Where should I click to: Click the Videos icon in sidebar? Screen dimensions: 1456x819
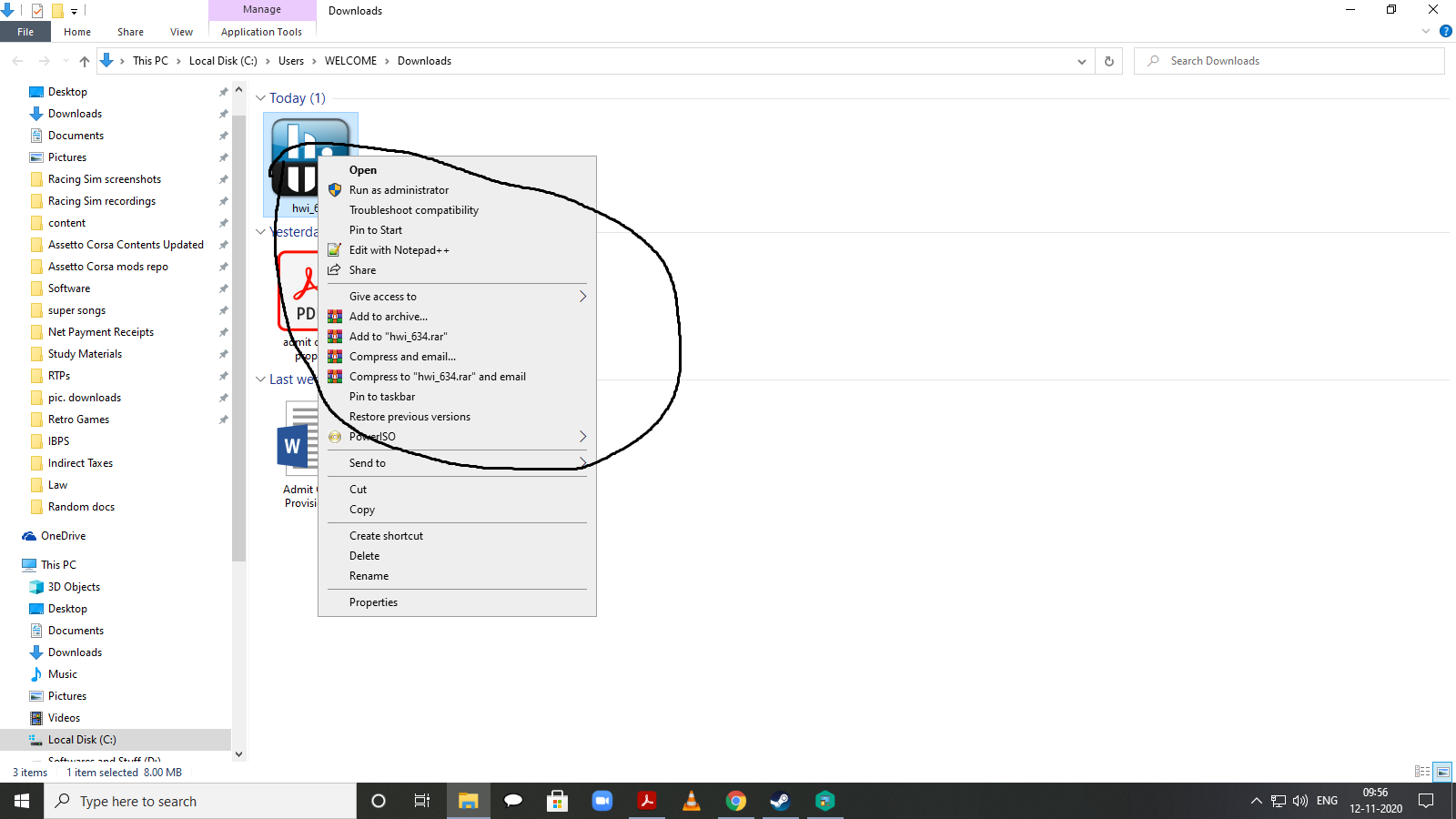[x=36, y=718]
